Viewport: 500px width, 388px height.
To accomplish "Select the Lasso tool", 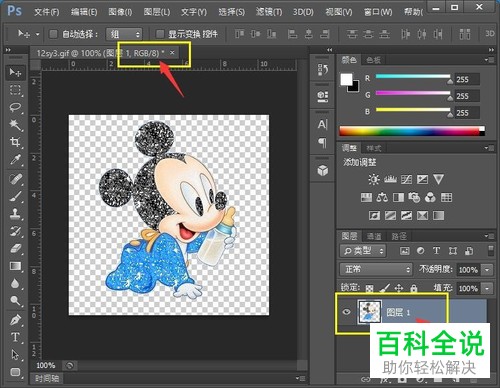I will click(x=15, y=107).
